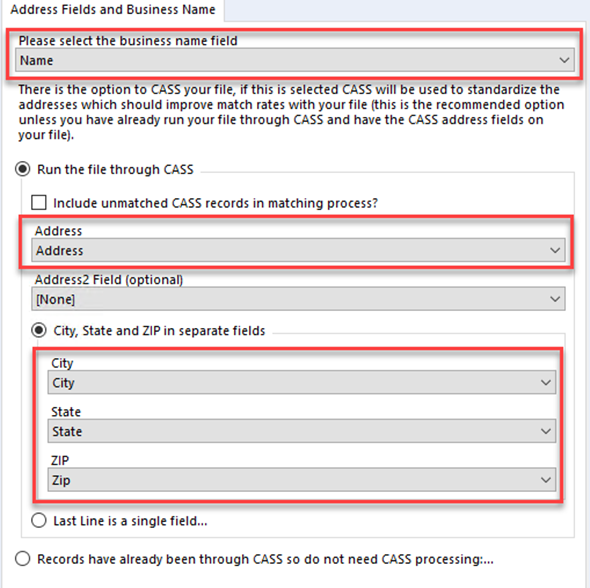Select the Run the file through CASS option
The height and width of the screenshot is (588, 590).
tap(23, 169)
